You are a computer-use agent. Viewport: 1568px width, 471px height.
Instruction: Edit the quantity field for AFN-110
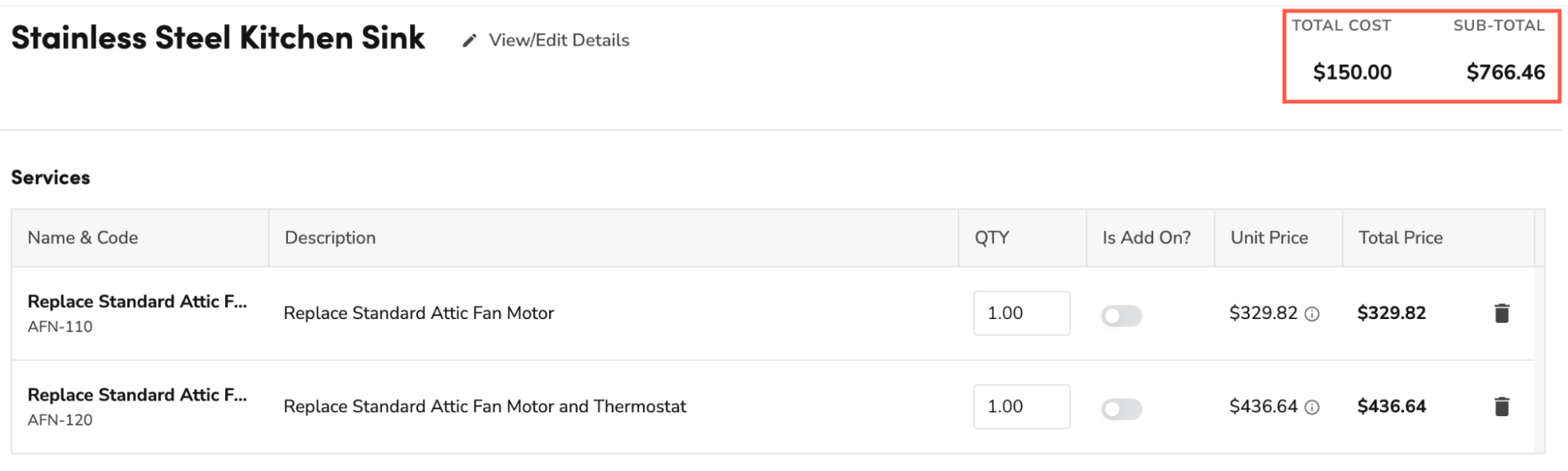1021,313
